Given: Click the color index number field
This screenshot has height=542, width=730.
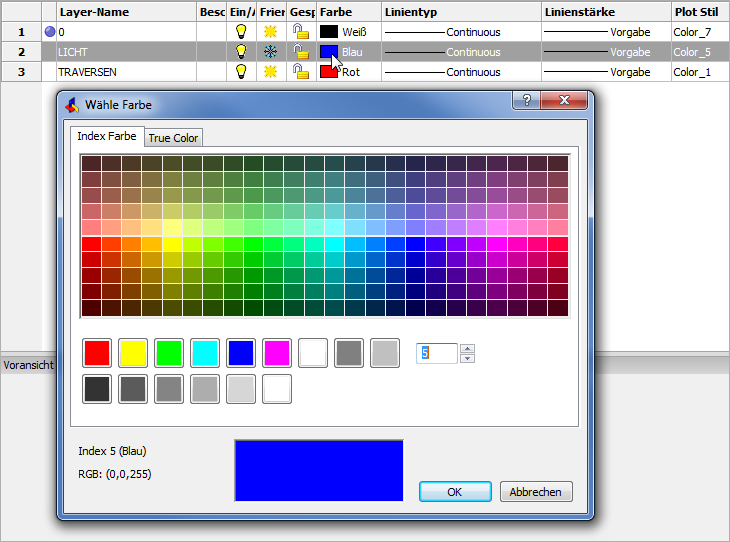Looking at the screenshot, I should 436,353.
